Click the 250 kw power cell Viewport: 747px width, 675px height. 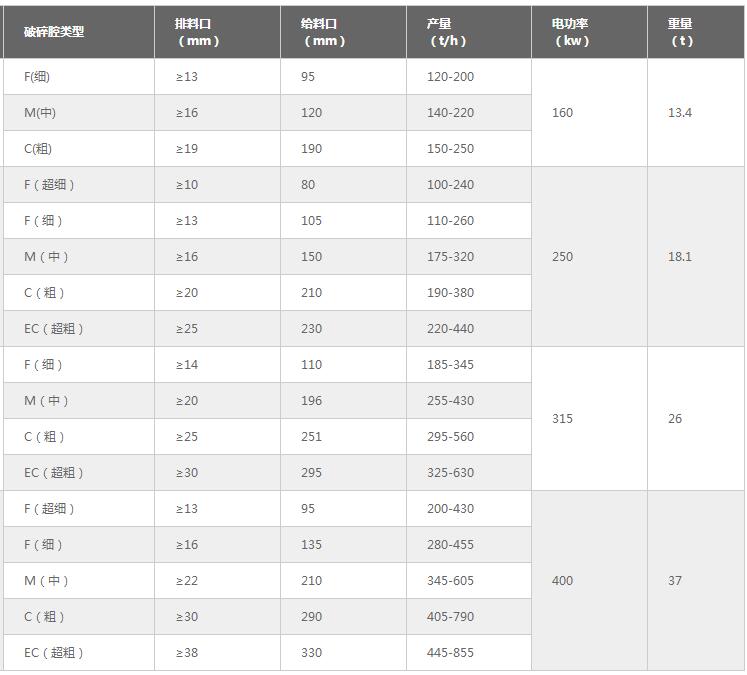coord(563,257)
